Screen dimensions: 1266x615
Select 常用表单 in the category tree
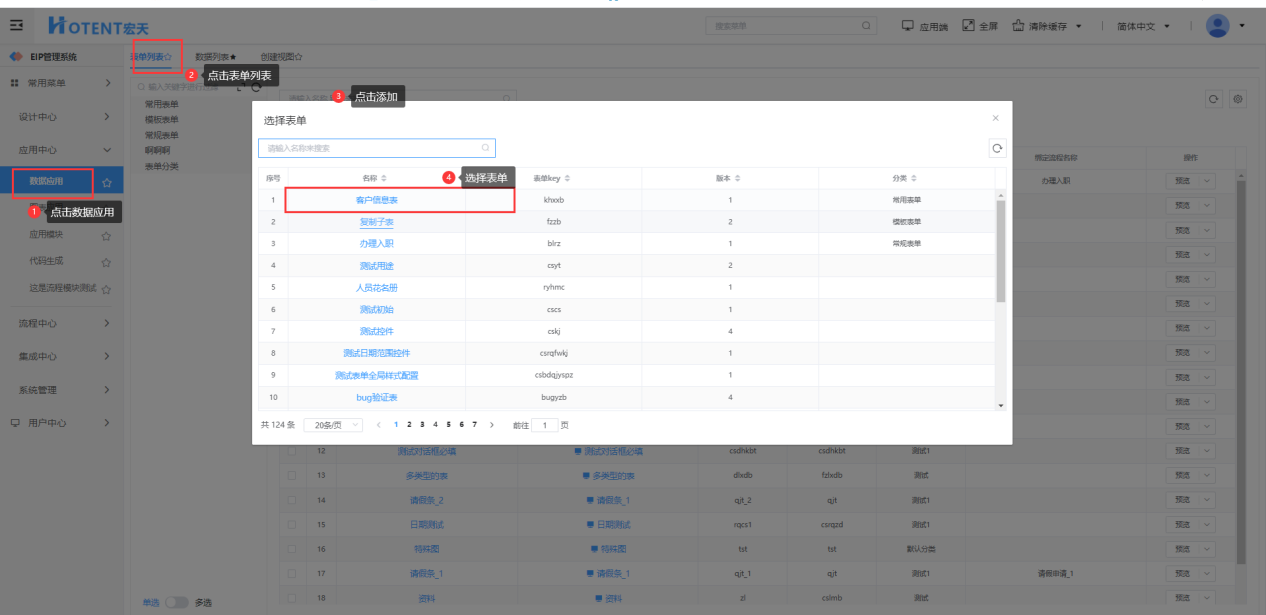(162, 104)
